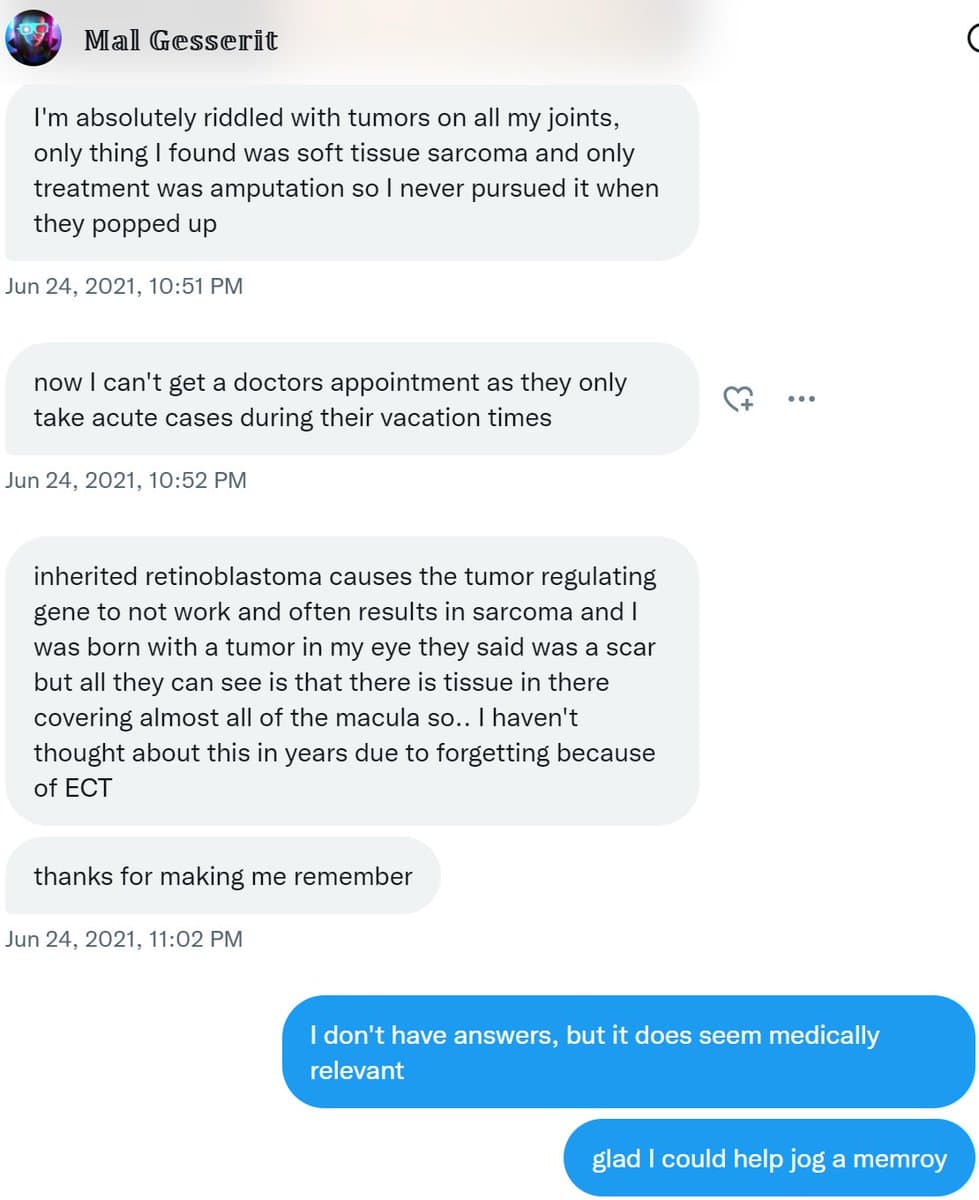Select the "inherited retinoblastoma" message bubble

pos(350,681)
